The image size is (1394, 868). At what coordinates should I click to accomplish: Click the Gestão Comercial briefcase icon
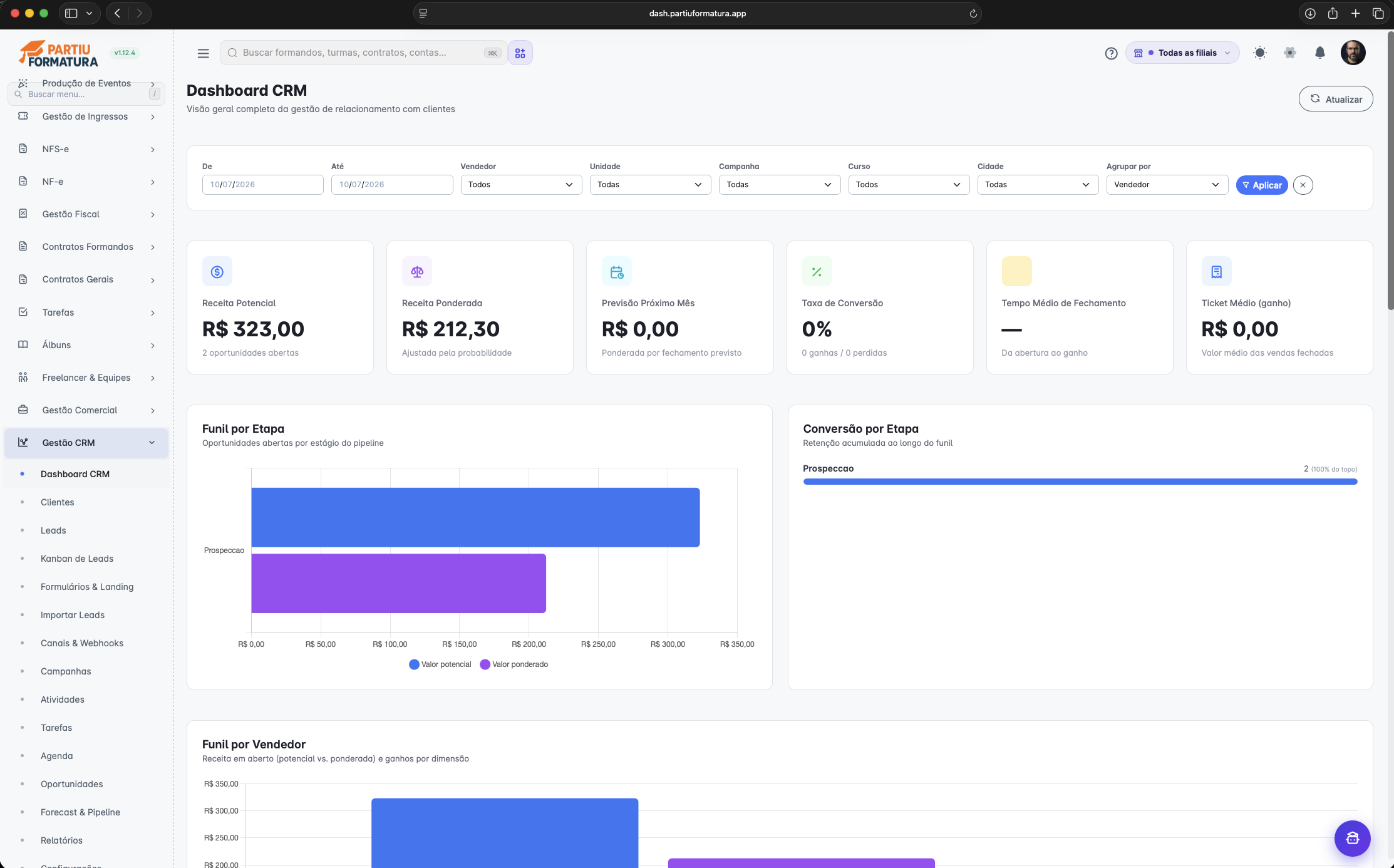[23, 410]
